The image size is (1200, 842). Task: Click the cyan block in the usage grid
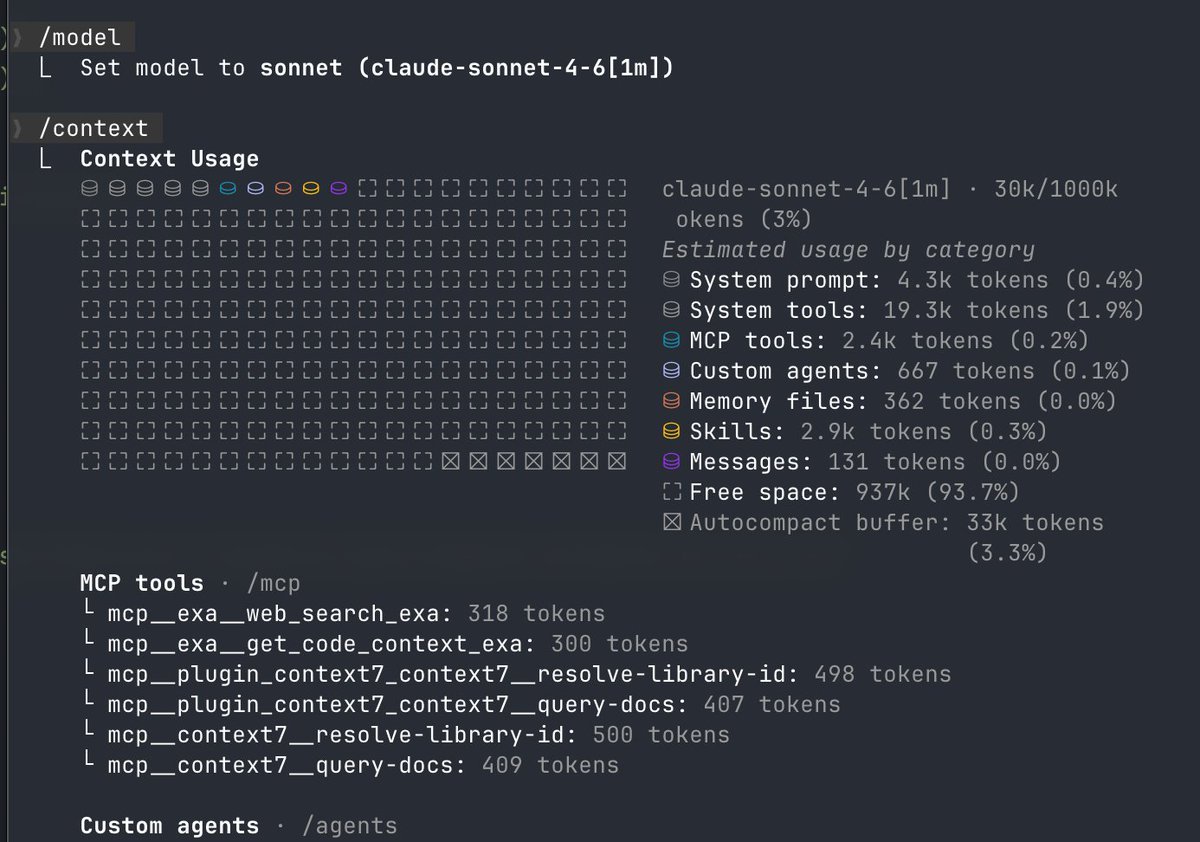tap(227, 188)
